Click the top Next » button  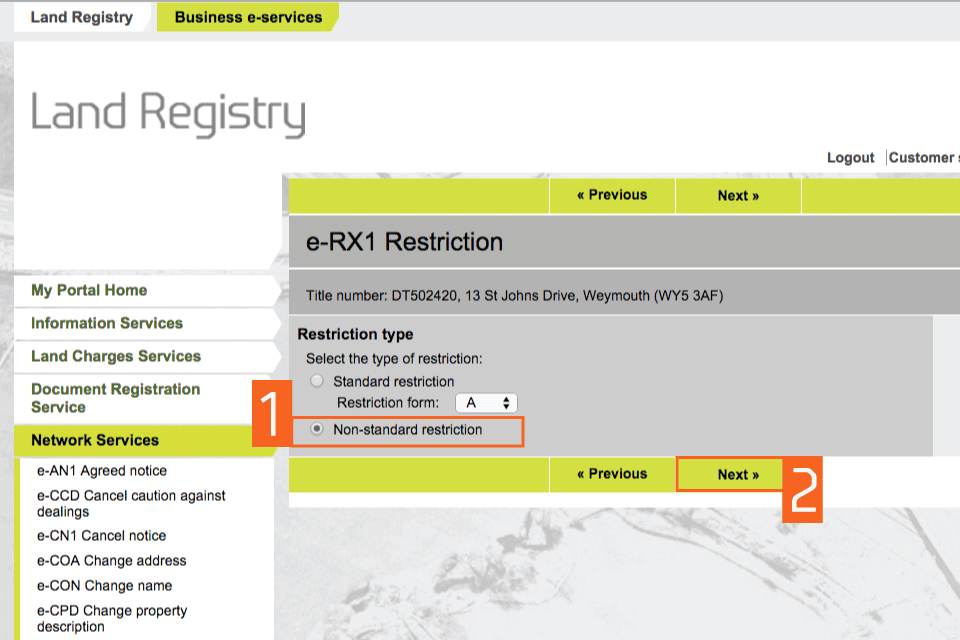(x=738, y=196)
